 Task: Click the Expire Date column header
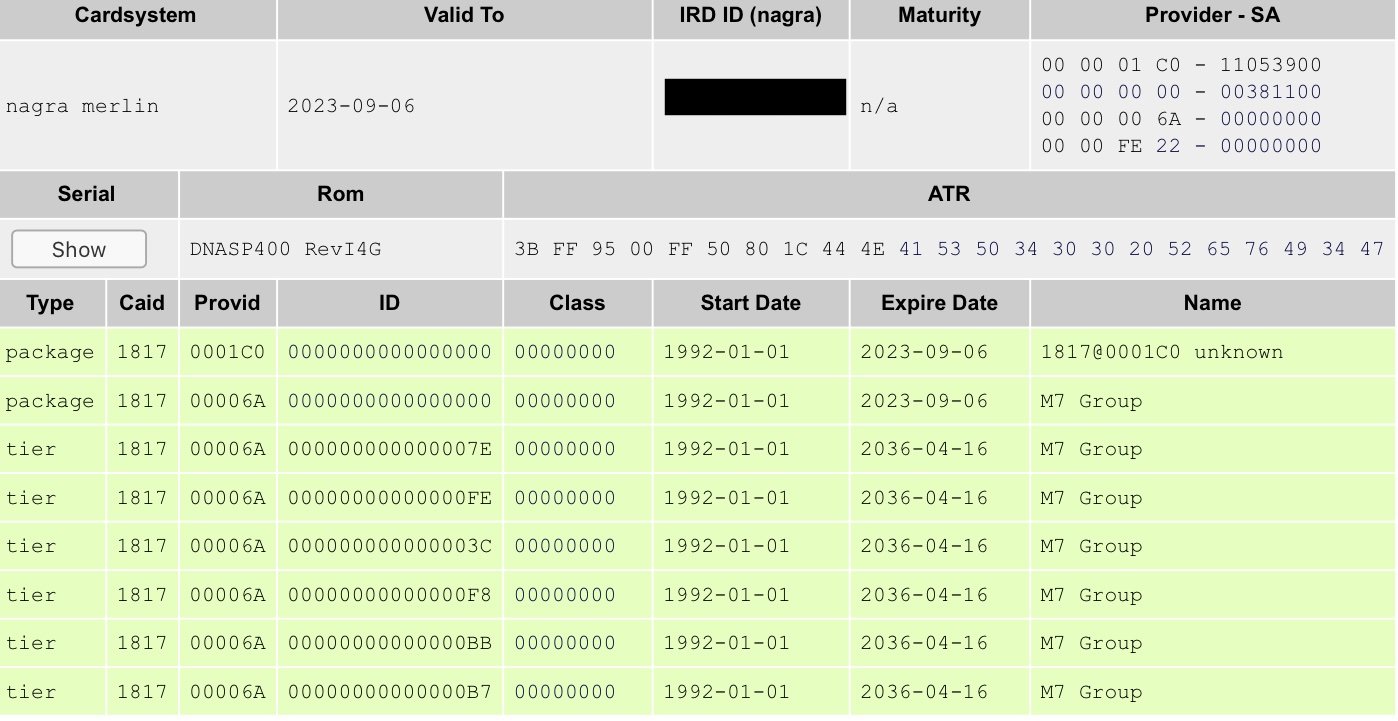coord(939,303)
